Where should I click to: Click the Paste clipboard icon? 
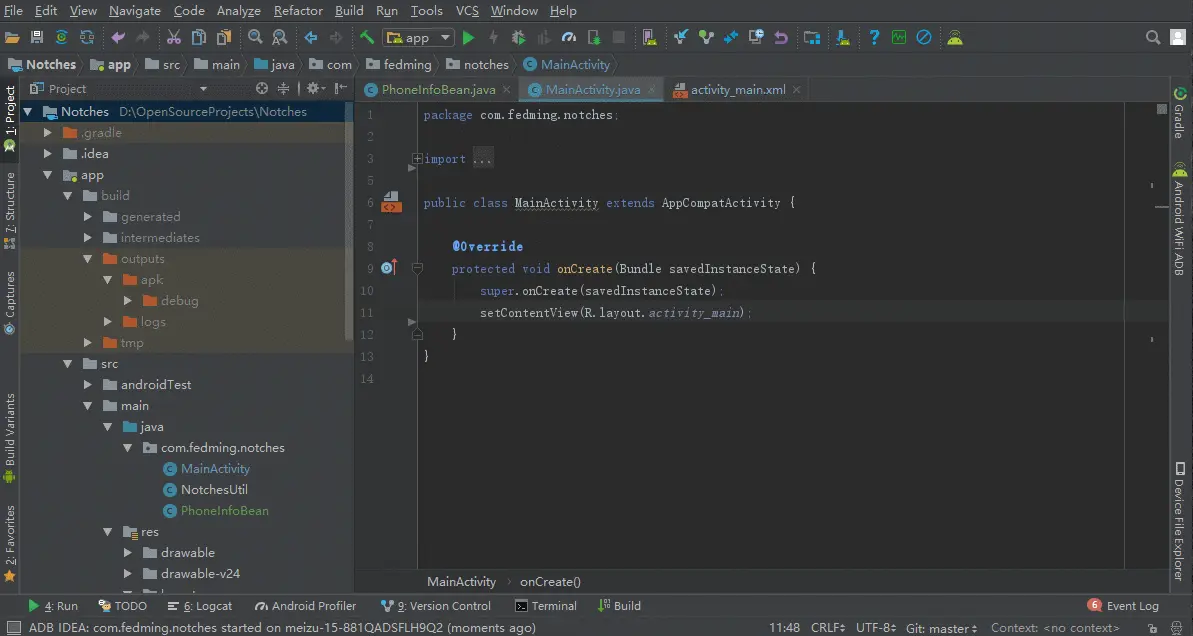[224, 37]
